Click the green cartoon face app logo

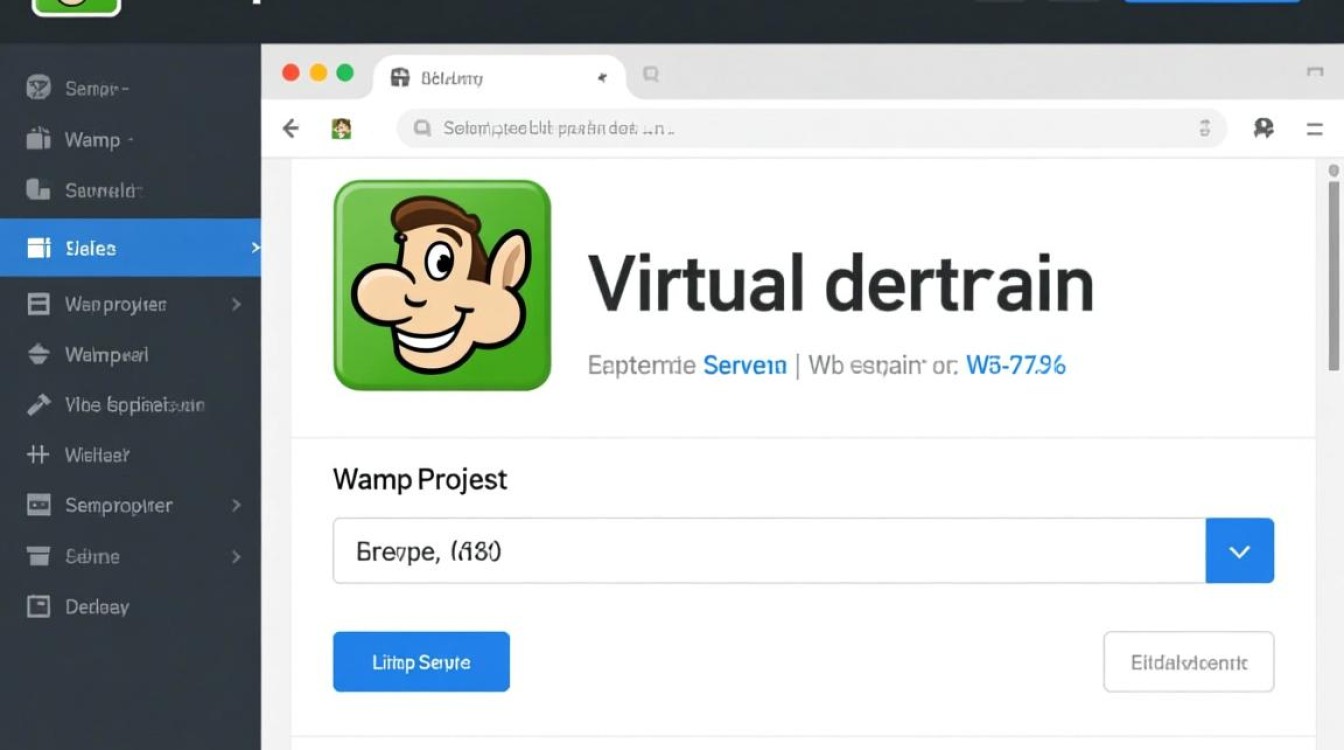tap(441, 285)
